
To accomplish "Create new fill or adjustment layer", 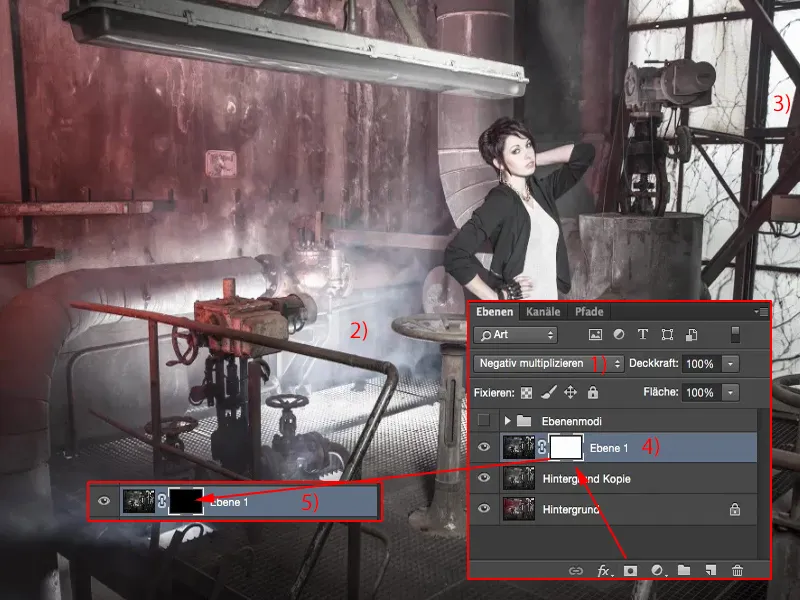I will [658, 570].
